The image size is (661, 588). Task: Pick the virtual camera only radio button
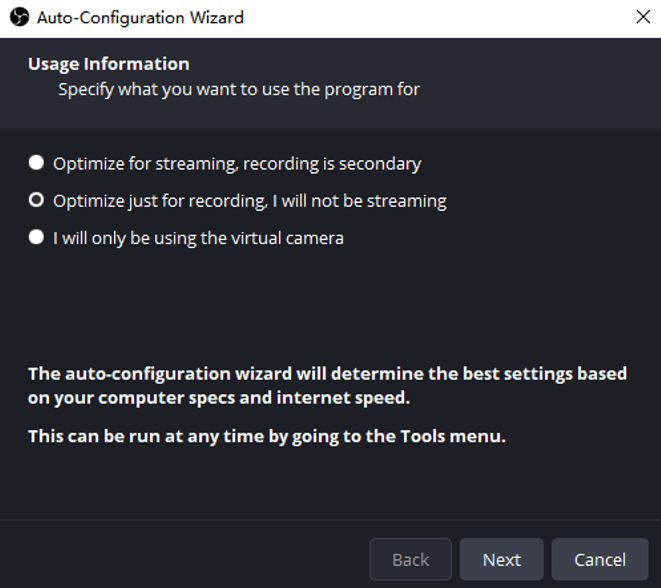tap(37, 238)
